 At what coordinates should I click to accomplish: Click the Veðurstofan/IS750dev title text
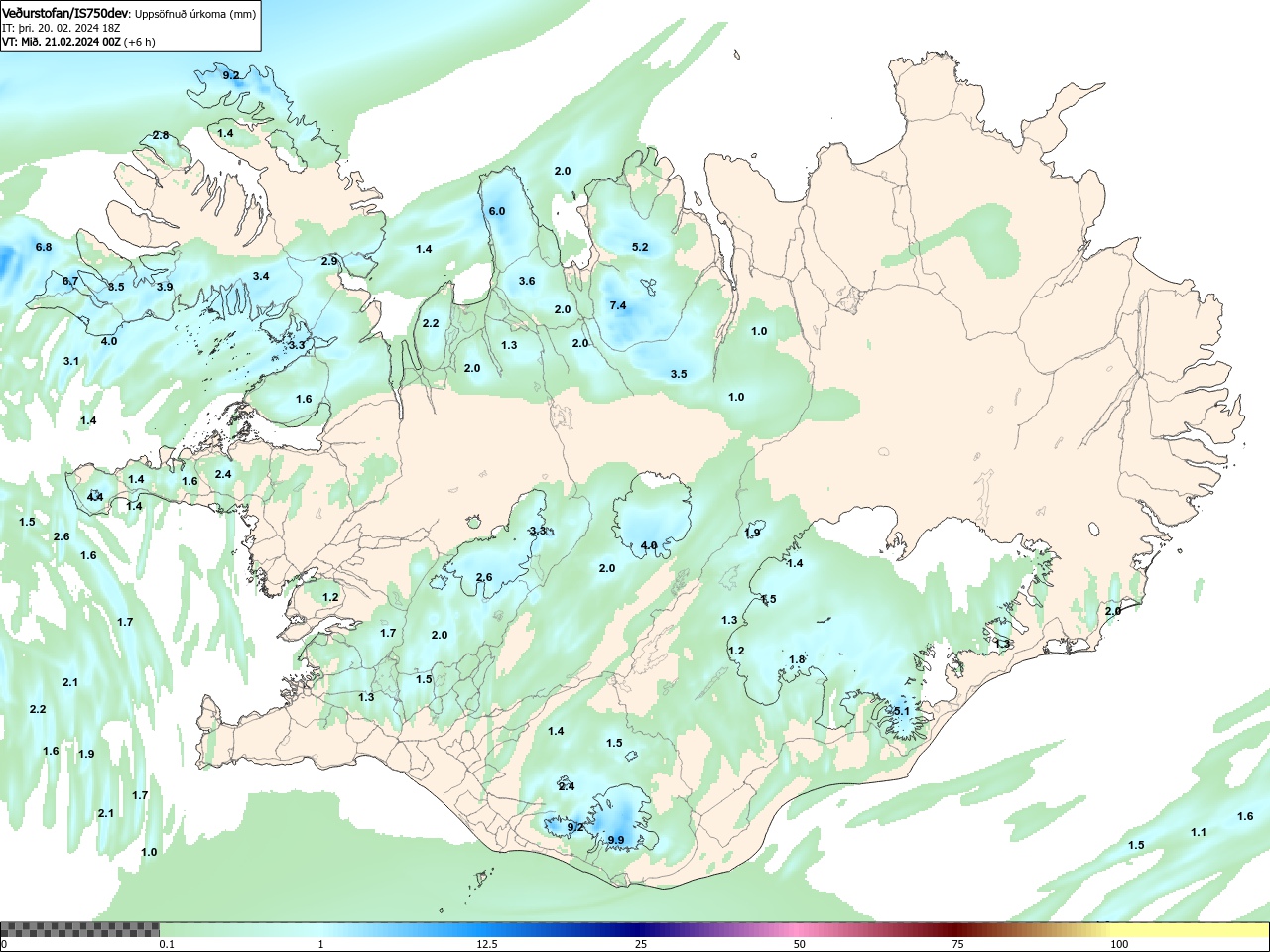click(x=66, y=14)
